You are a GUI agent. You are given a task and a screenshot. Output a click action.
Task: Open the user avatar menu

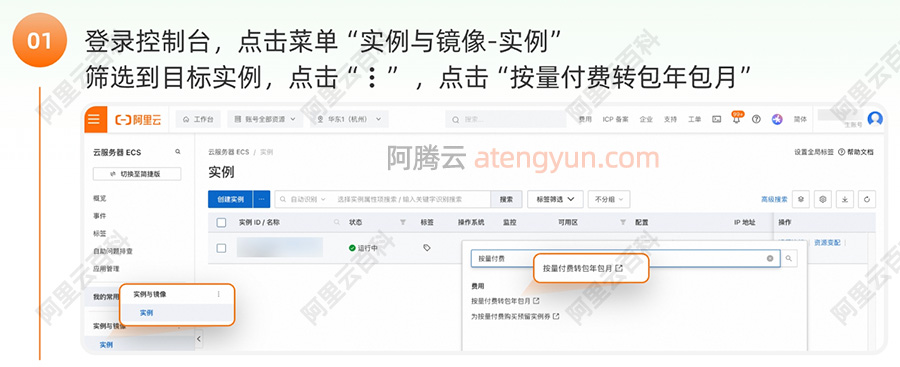pyautogui.click(x=875, y=119)
